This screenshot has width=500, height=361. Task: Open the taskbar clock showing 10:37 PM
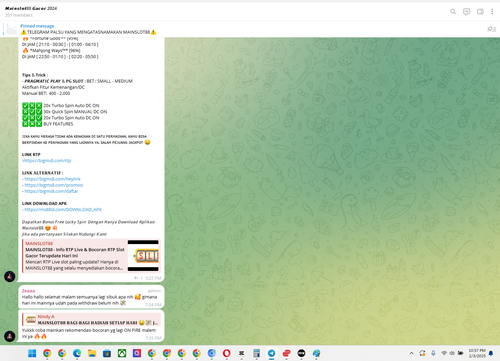point(477,353)
